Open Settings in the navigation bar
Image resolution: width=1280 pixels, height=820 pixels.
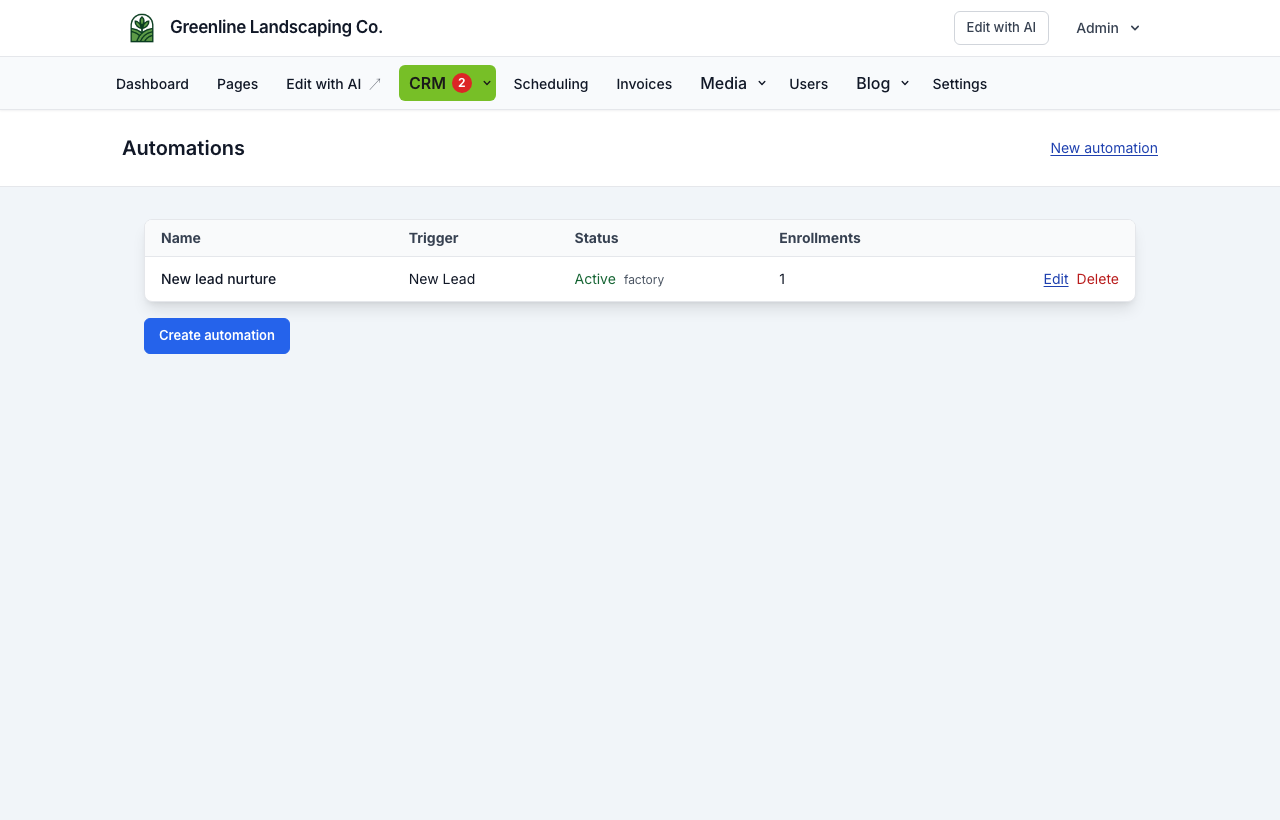pos(960,84)
